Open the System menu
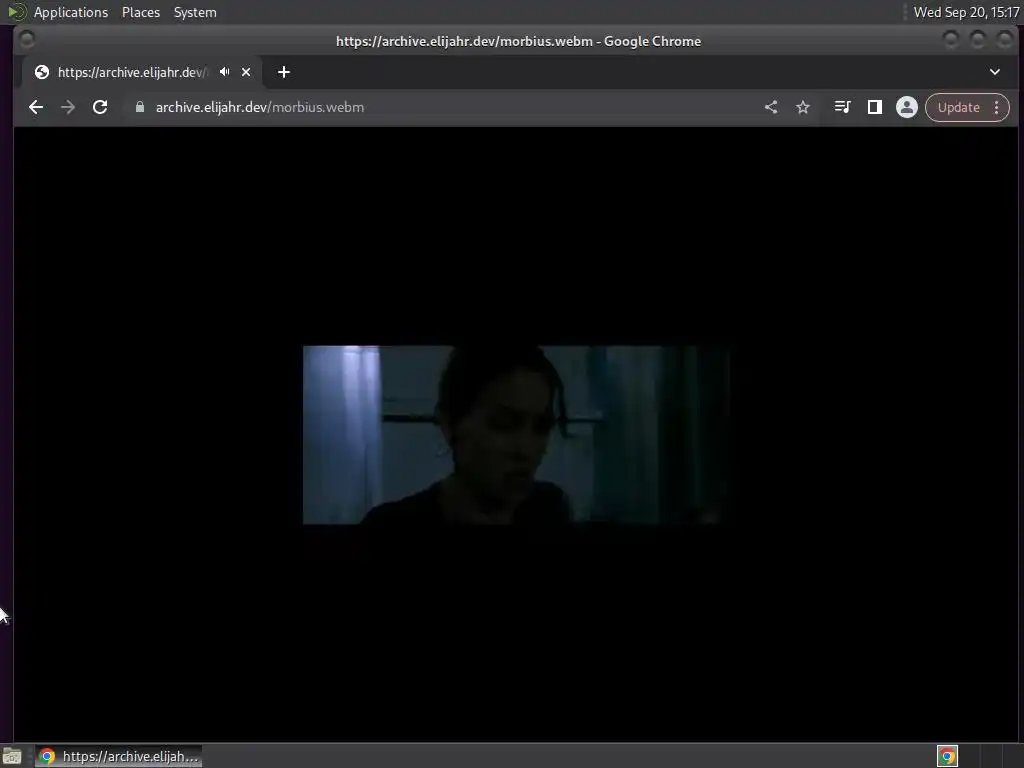The height and width of the screenshot is (768, 1024). [x=195, y=12]
